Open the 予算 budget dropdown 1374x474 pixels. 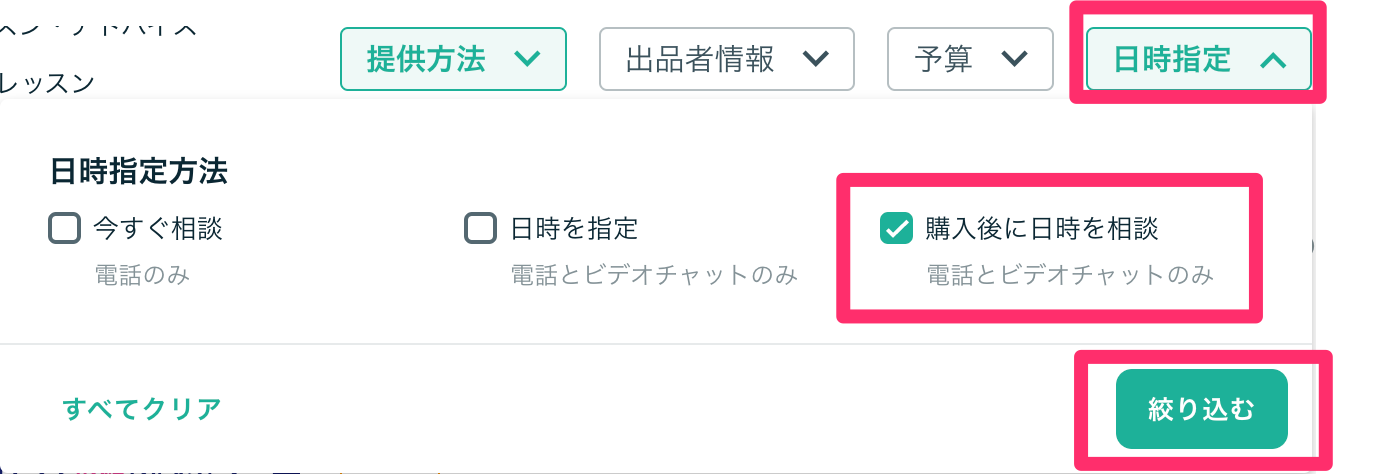coord(971,59)
